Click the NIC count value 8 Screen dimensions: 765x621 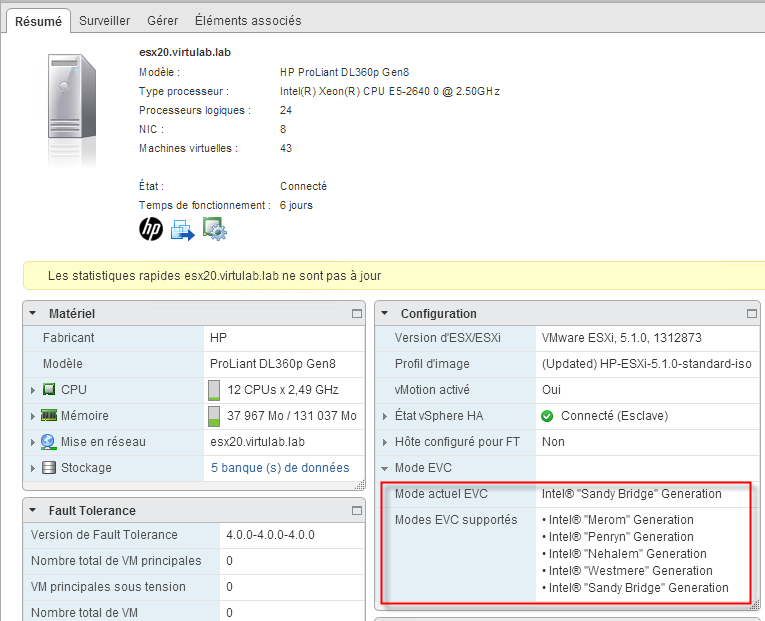(283, 129)
